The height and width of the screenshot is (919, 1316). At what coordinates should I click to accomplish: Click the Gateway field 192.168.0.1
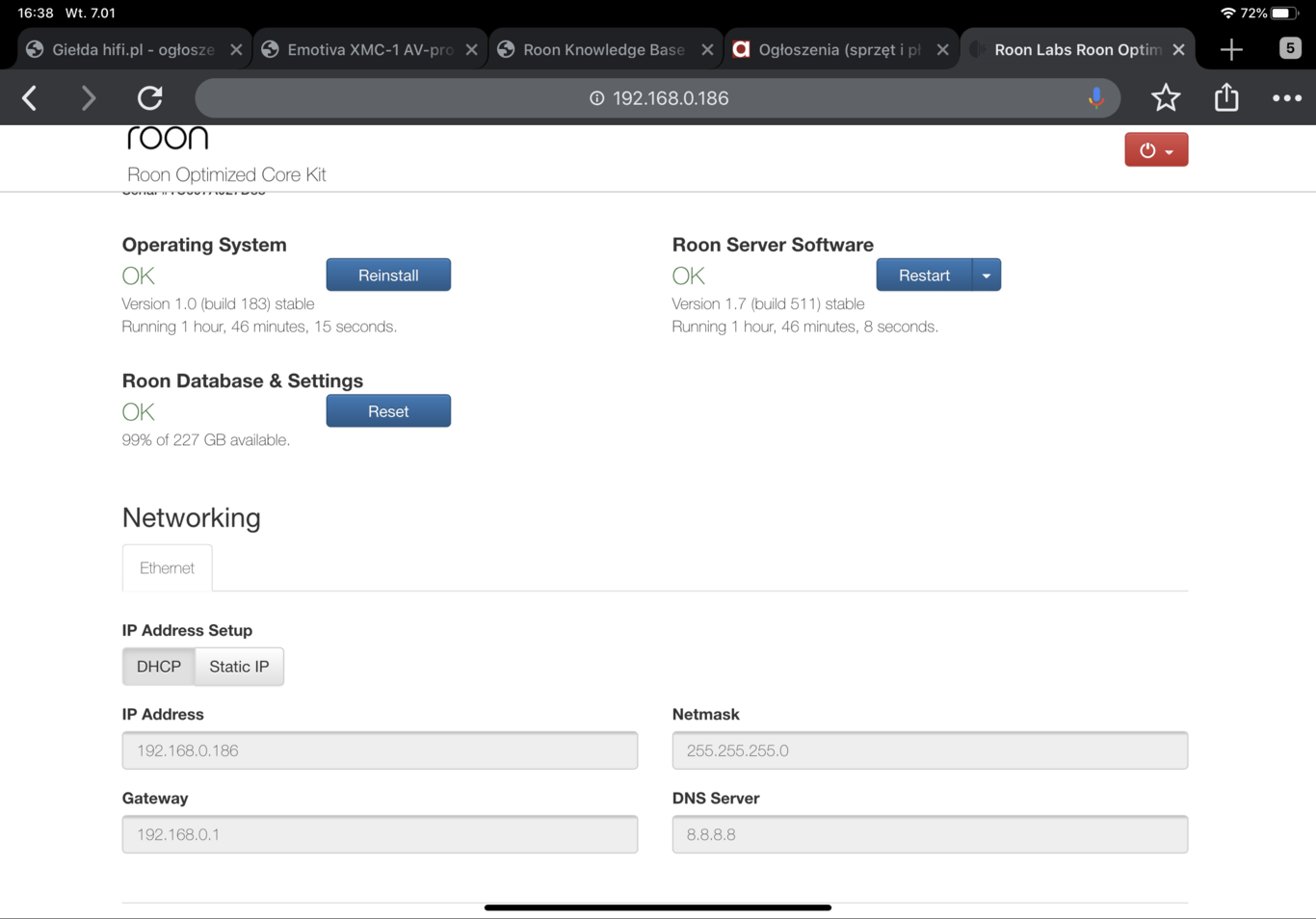[380, 834]
